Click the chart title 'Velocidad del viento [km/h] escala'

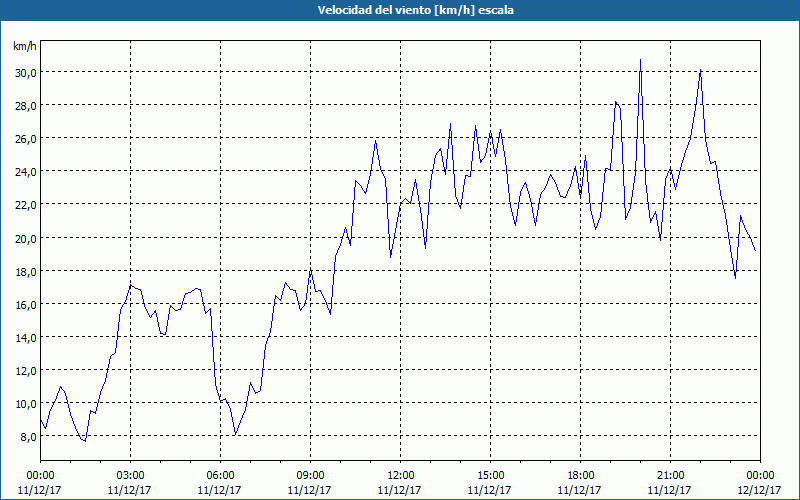pyautogui.click(x=415, y=10)
